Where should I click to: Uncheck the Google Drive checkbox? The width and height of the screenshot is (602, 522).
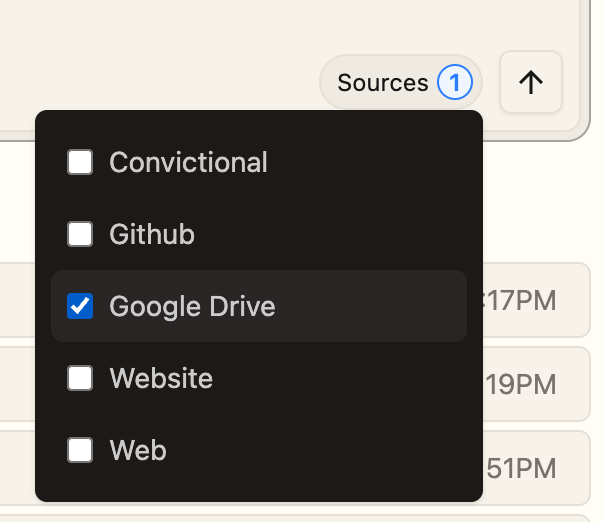click(x=80, y=306)
